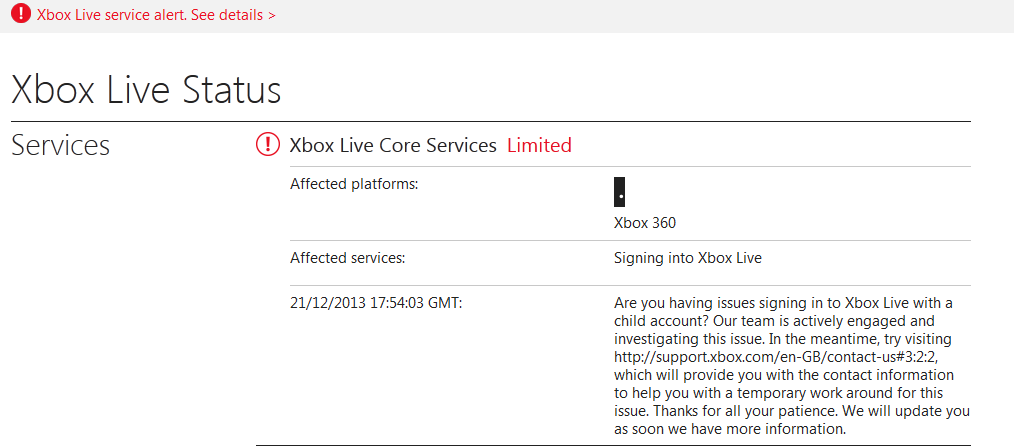Select the Xbox 360 platform name text
The height and width of the screenshot is (447, 1014).
coord(645,223)
